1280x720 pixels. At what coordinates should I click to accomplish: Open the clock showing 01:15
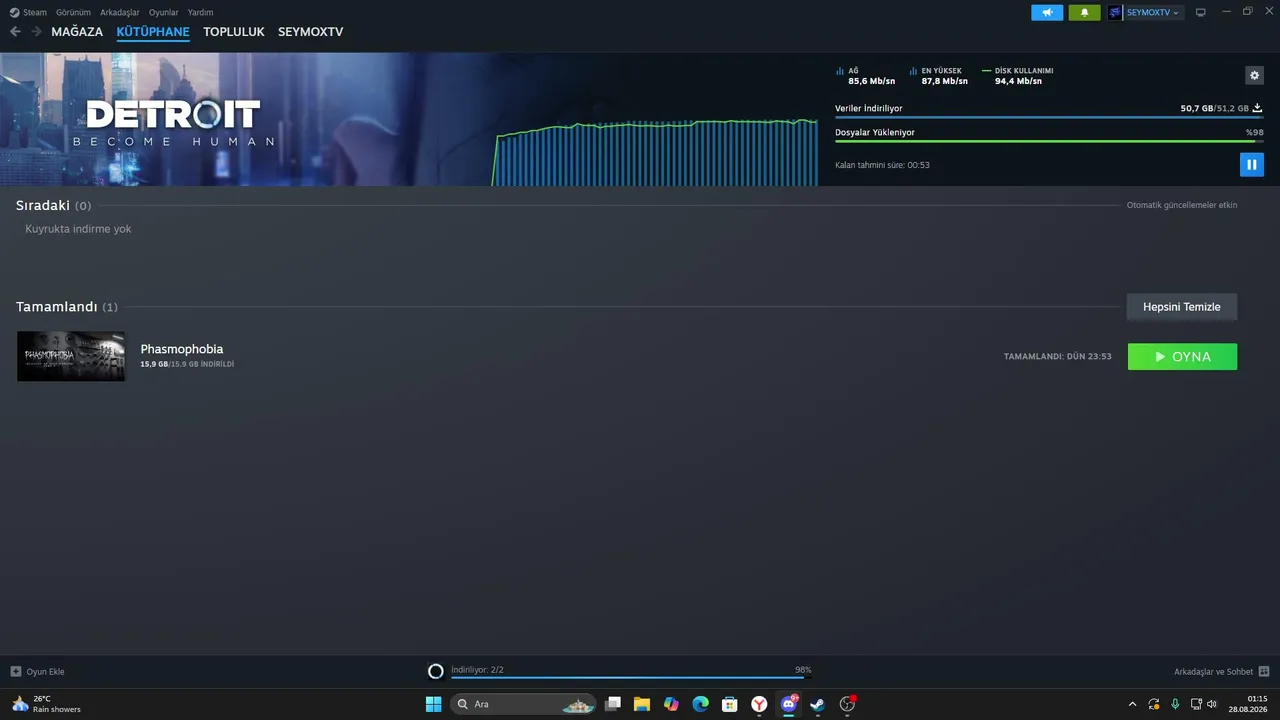1248,704
